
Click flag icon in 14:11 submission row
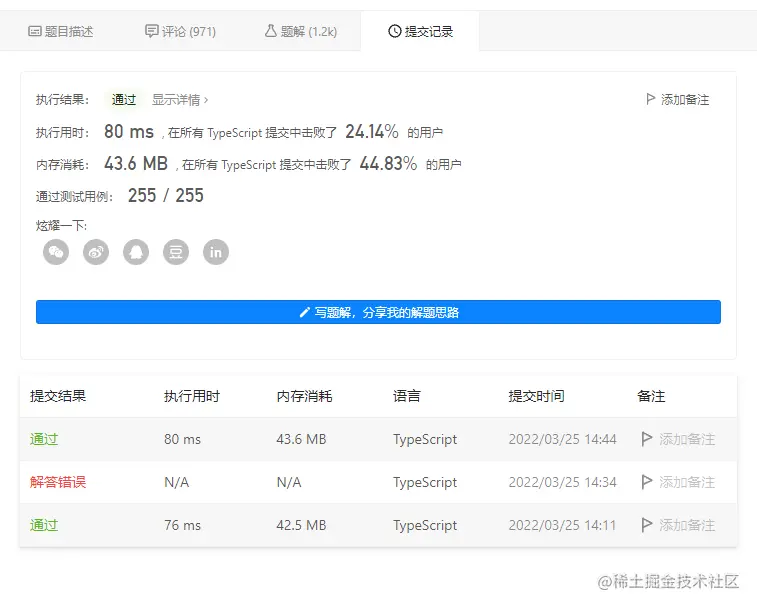click(x=646, y=525)
